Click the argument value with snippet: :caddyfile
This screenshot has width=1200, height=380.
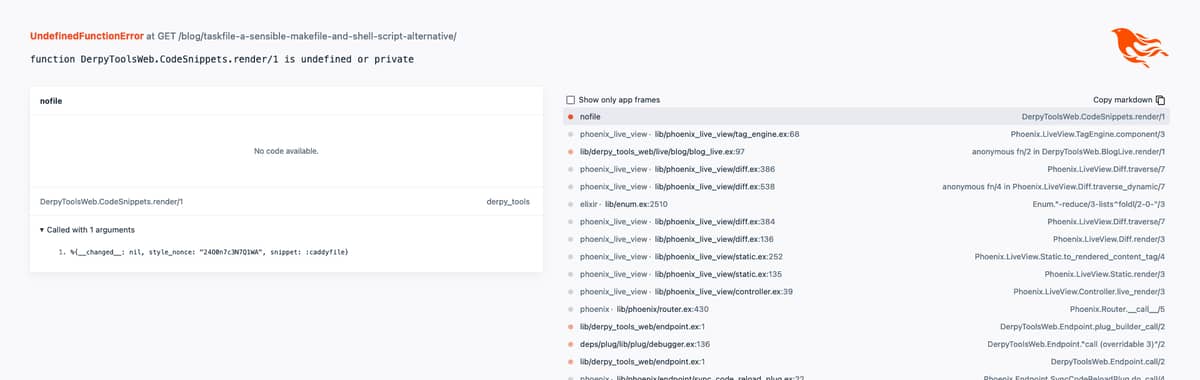209,251
